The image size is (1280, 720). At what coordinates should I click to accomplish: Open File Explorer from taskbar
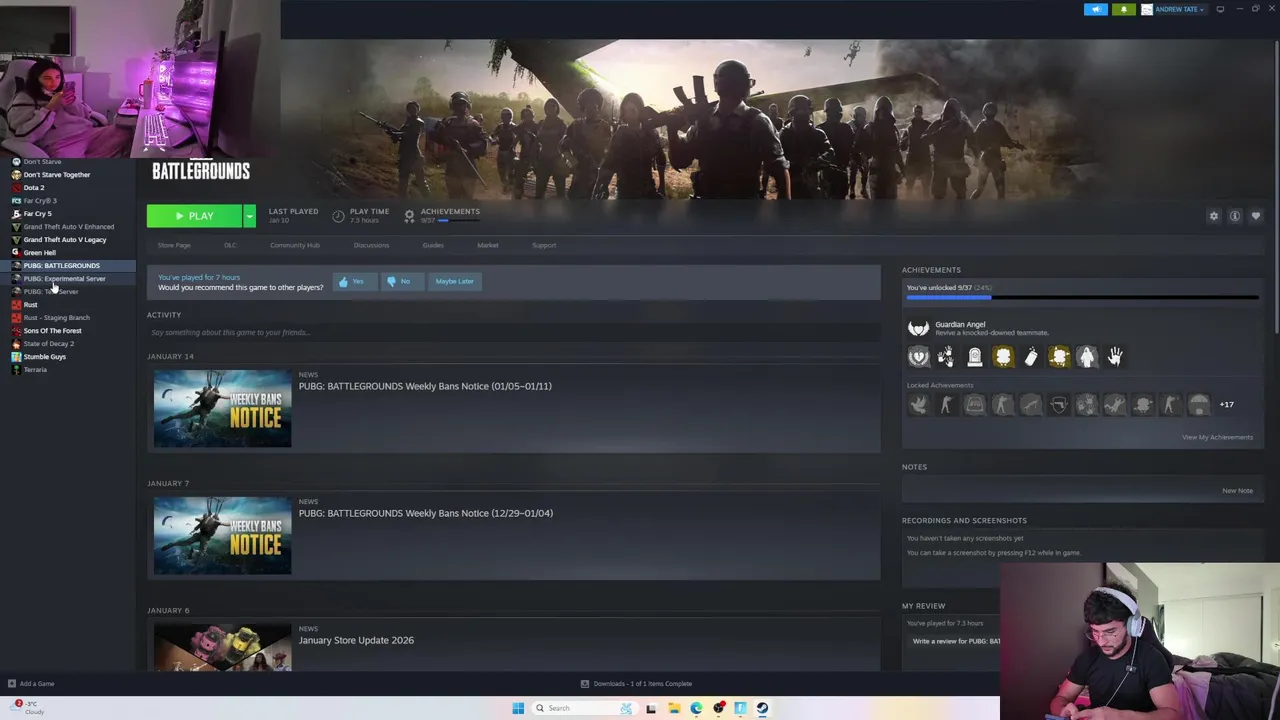[674, 708]
